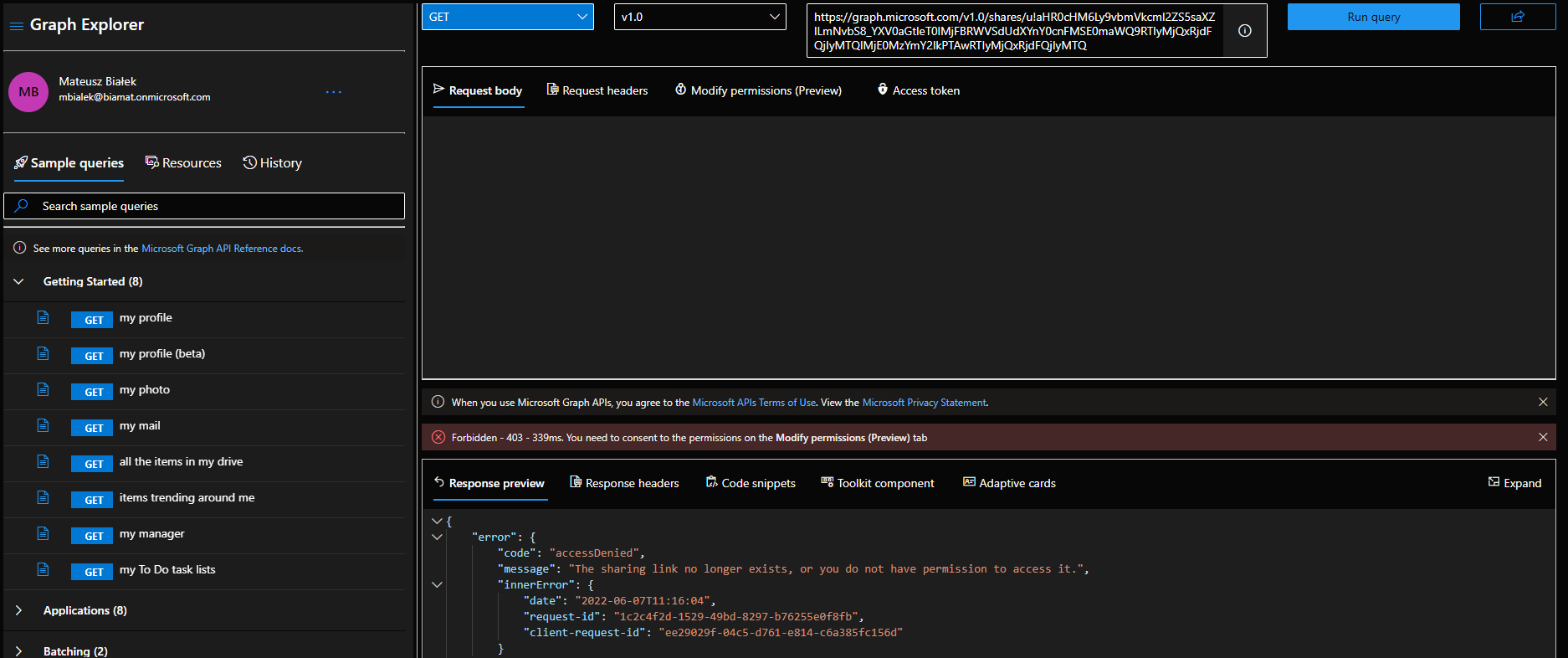Click the info icon in the Terms of Use banner
The height and width of the screenshot is (658, 1568).
pos(438,402)
